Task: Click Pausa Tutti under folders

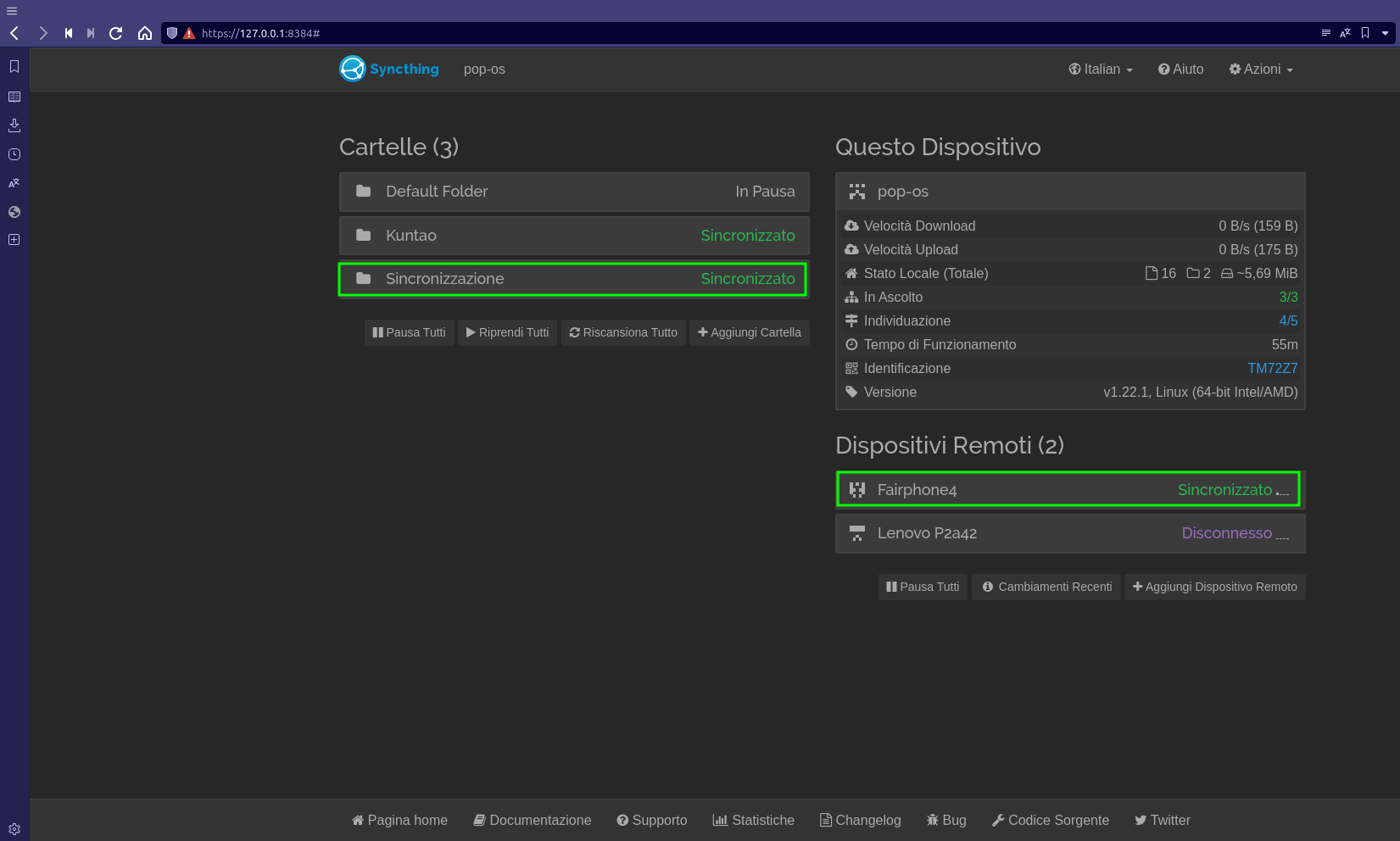Action: 410,332
